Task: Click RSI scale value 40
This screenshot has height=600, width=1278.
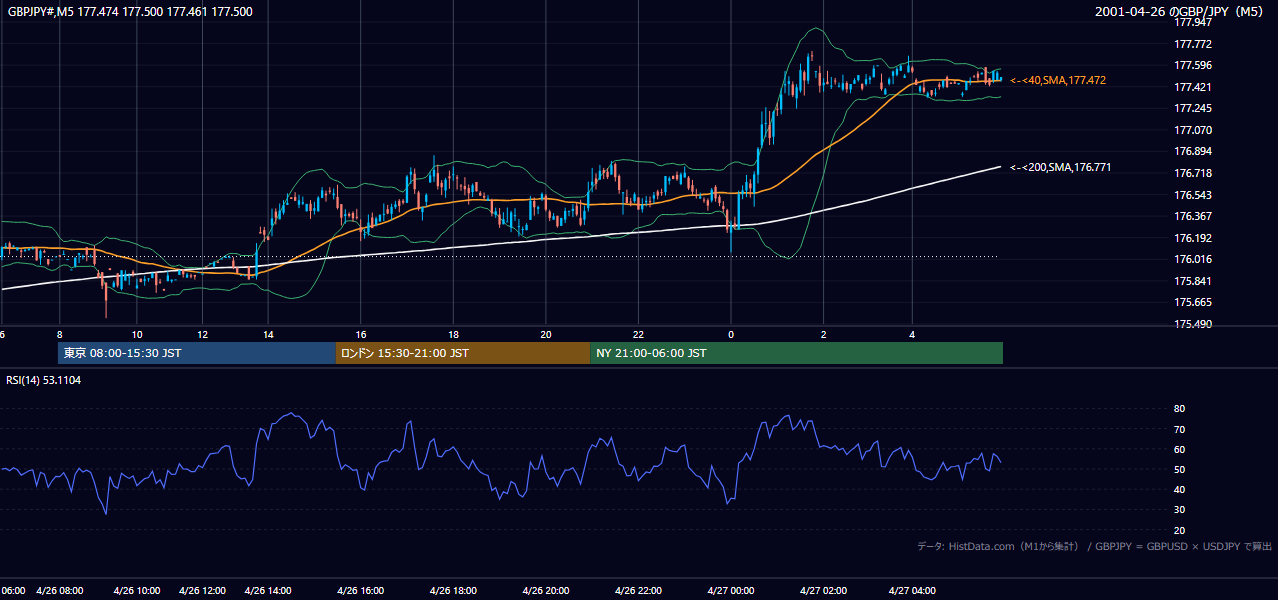Action: (x=1179, y=489)
